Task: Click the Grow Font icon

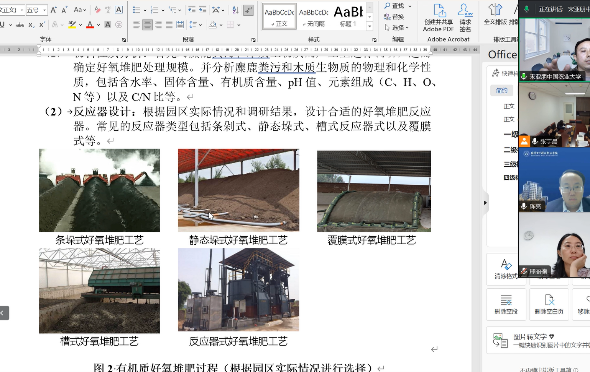Action: (x=53, y=10)
